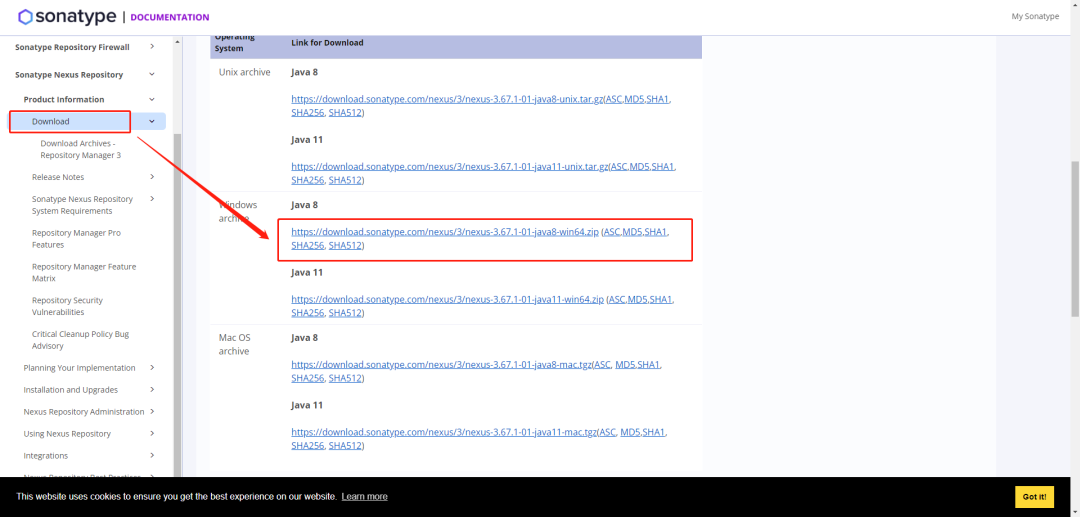
Task: Open Sonatype Nexus Repository System Requirements
Action: pos(83,205)
